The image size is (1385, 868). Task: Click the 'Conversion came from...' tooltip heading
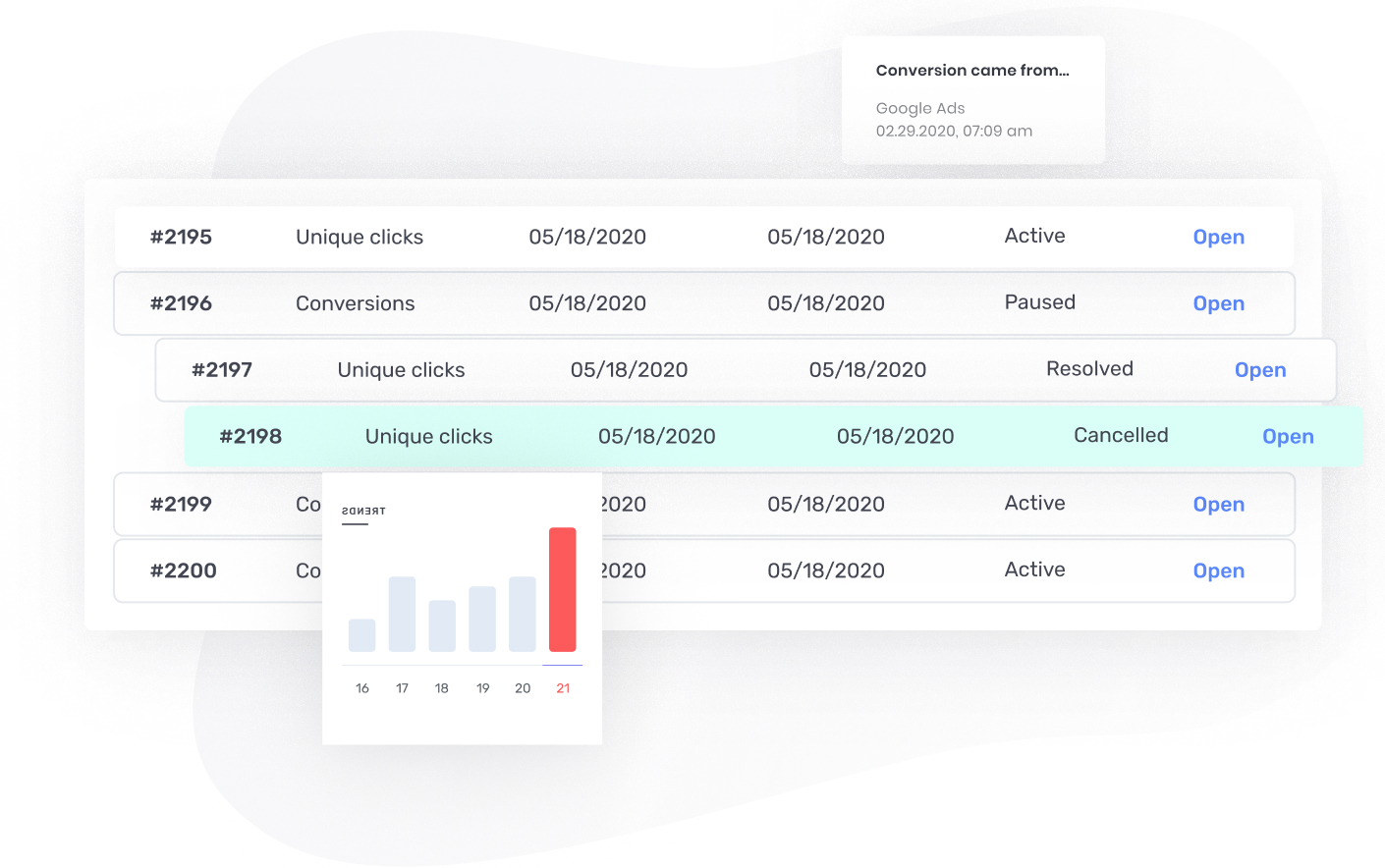click(x=971, y=71)
